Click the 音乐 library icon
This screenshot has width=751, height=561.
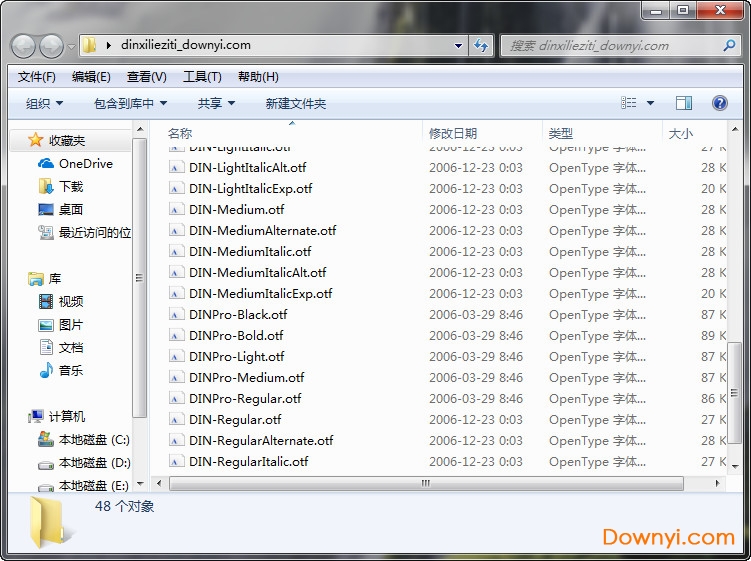pos(46,370)
